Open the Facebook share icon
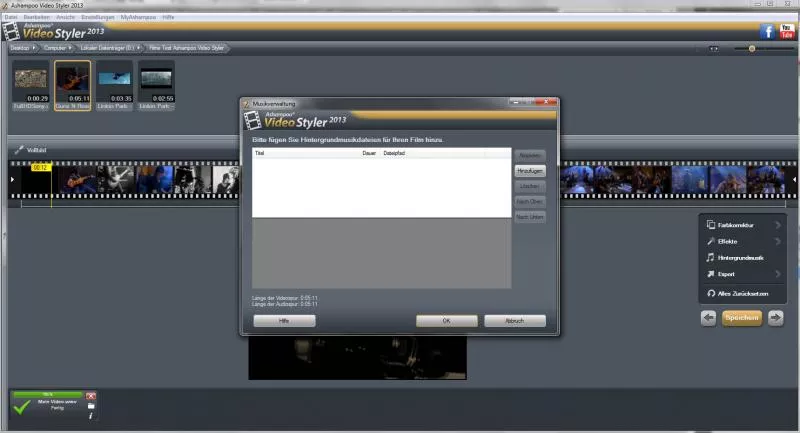This screenshot has height=433, width=800. 767,32
